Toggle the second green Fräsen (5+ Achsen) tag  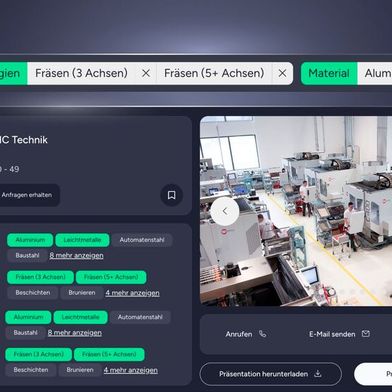[x=109, y=354]
